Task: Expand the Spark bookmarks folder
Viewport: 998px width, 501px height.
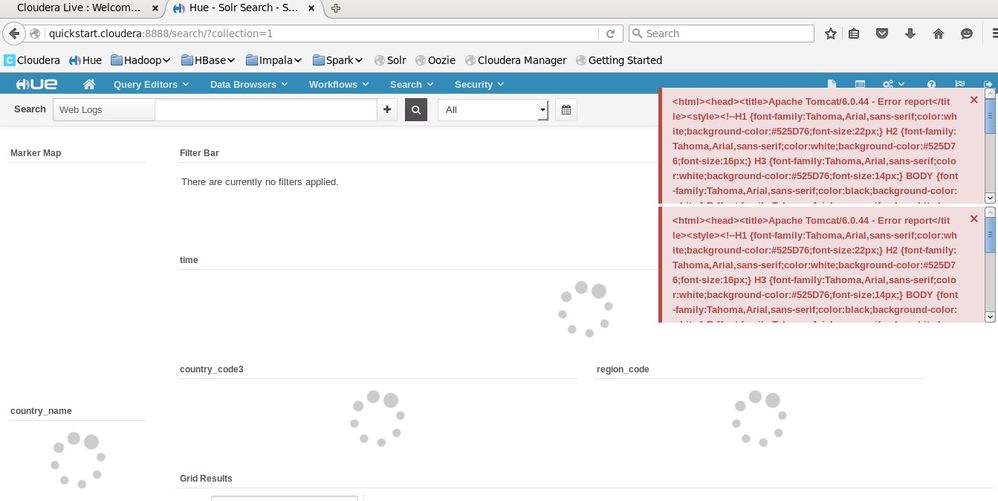Action: [338, 60]
